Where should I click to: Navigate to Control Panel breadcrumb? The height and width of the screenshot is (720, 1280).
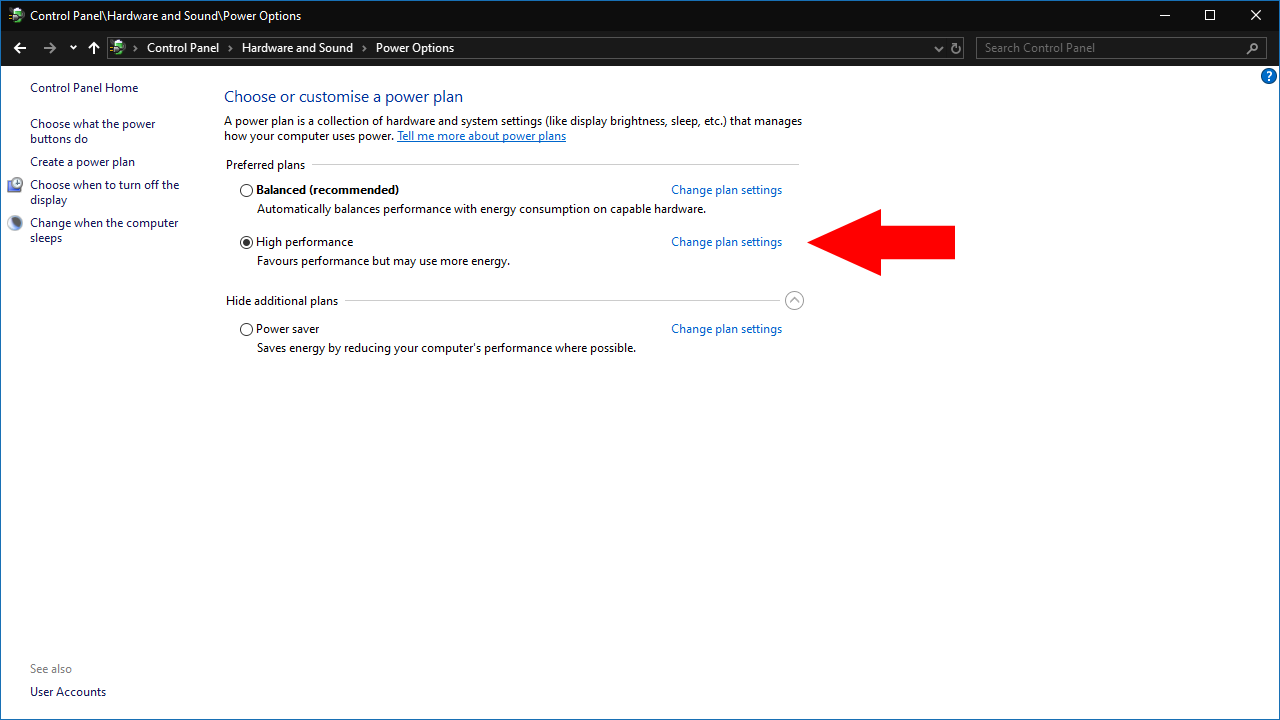point(183,48)
